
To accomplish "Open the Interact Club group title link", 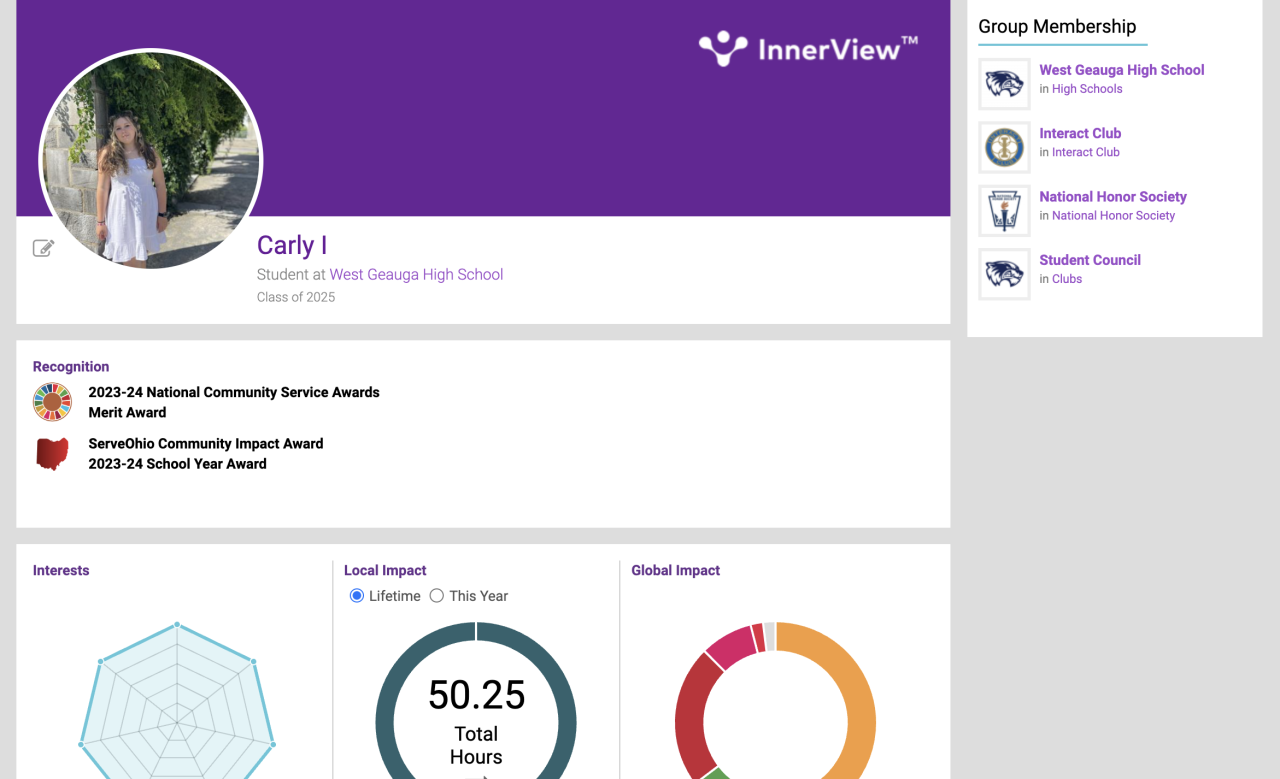I will [1080, 133].
